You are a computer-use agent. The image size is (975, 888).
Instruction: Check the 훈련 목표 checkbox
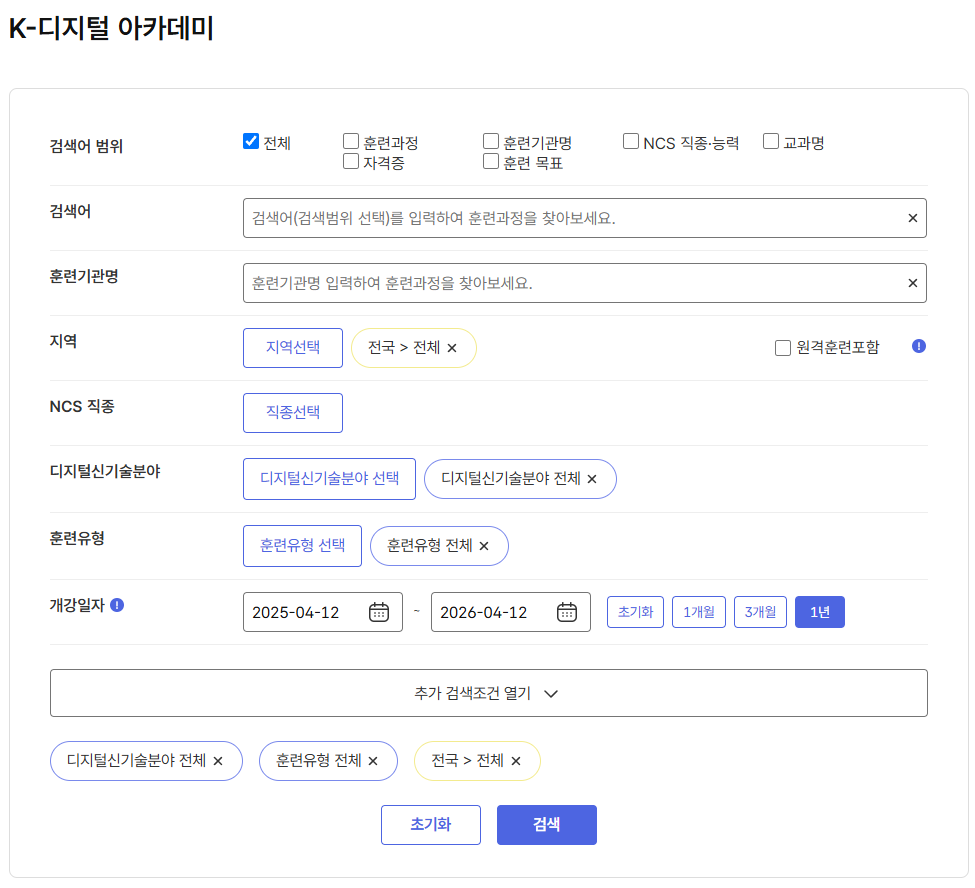pos(491,161)
